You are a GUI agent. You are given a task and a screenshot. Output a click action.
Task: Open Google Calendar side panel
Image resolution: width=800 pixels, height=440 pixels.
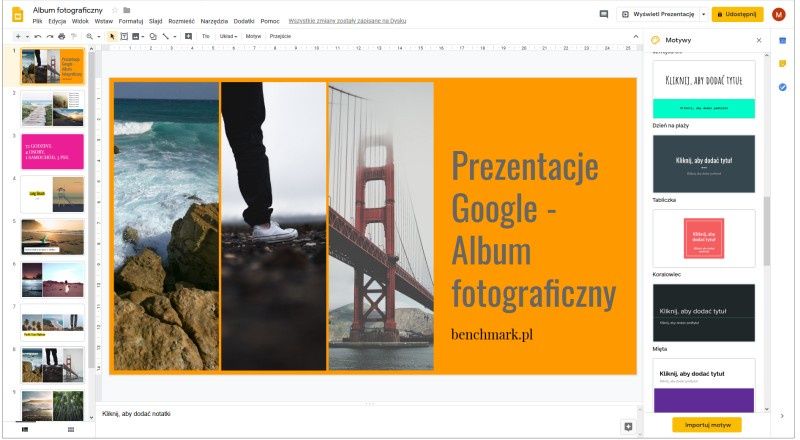[783, 40]
